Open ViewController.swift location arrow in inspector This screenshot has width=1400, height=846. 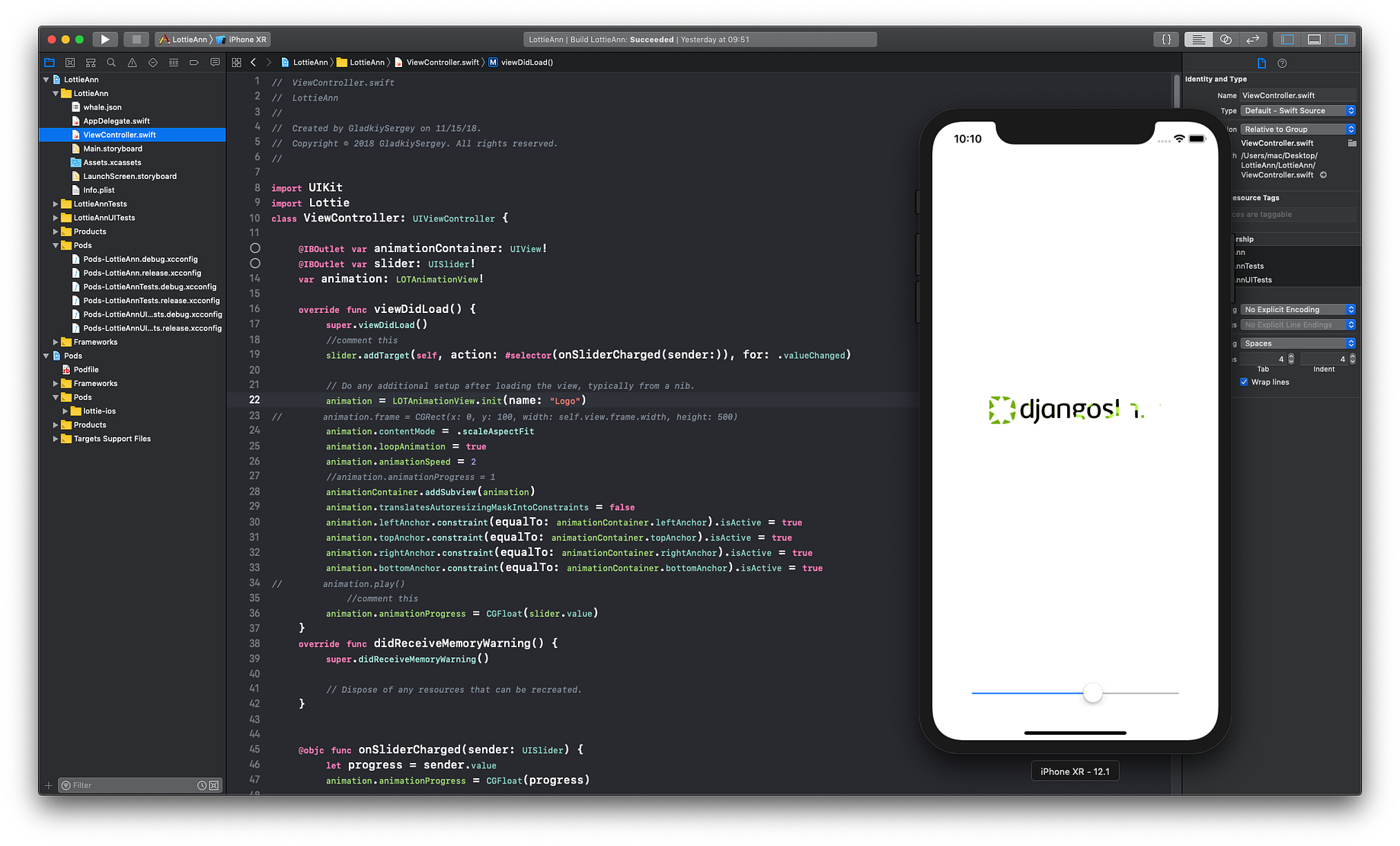[x=1323, y=174]
